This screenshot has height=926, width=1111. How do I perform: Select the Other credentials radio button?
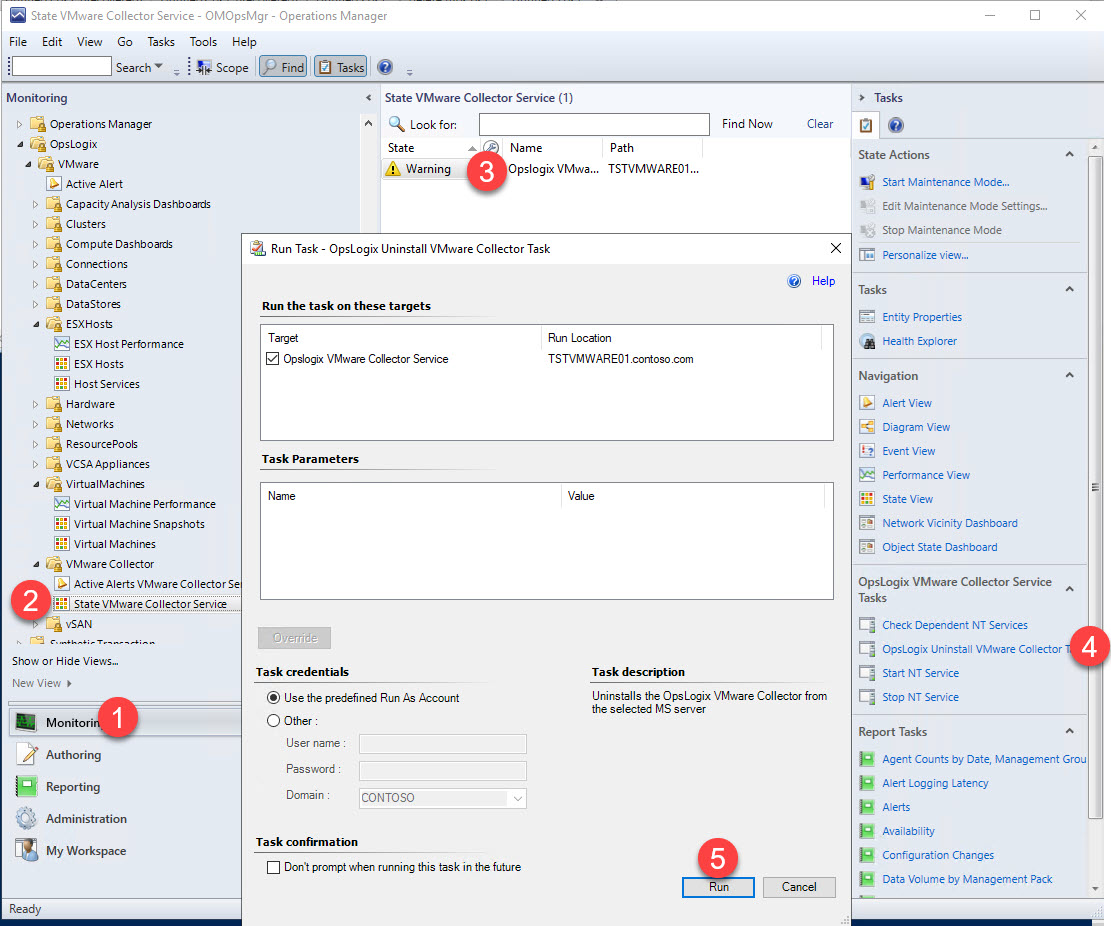273,718
